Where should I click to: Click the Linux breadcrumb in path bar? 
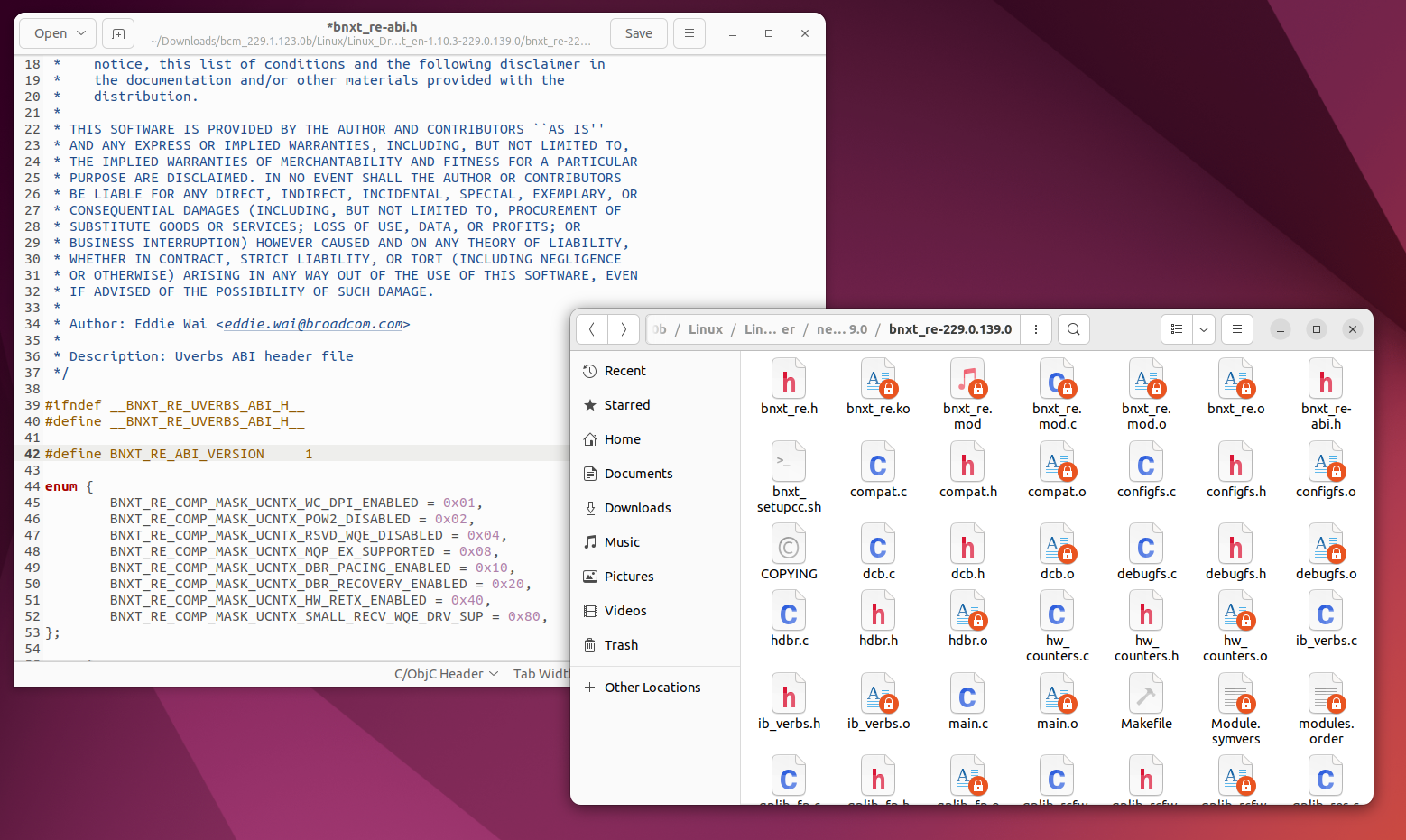[x=705, y=329]
